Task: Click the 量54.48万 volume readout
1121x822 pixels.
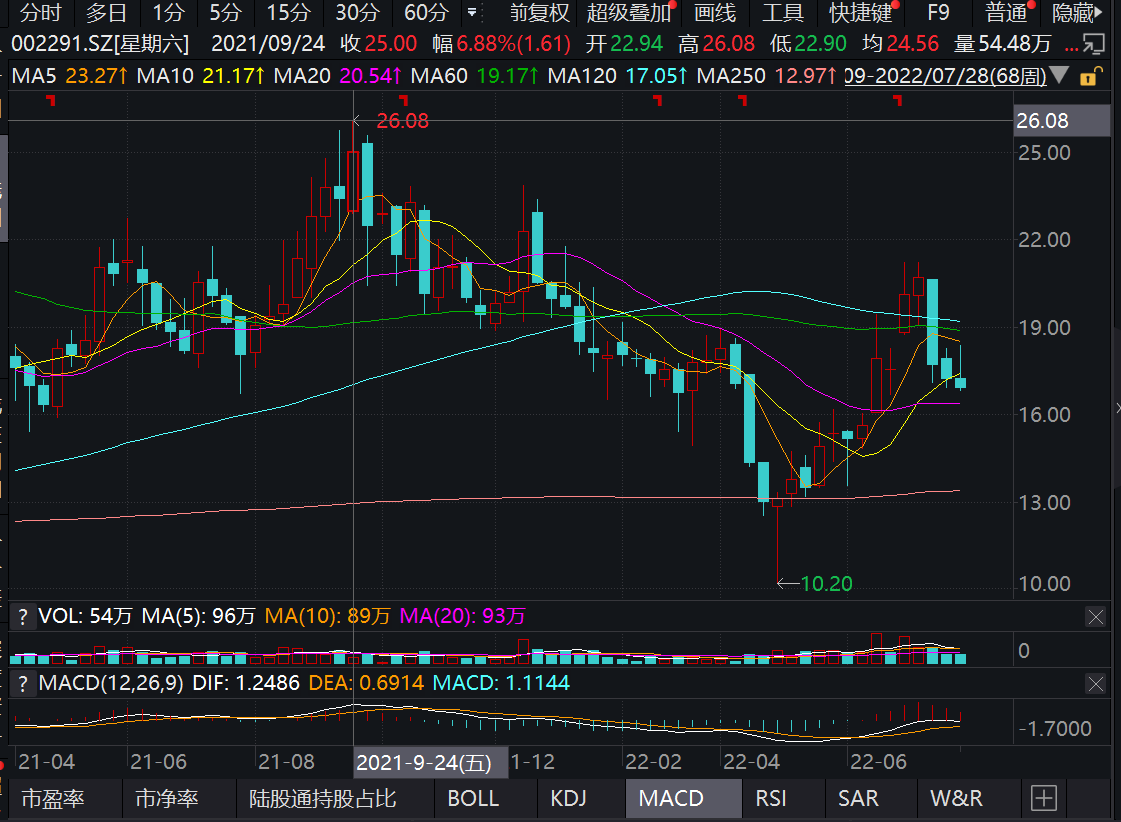Action: [1003, 44]
